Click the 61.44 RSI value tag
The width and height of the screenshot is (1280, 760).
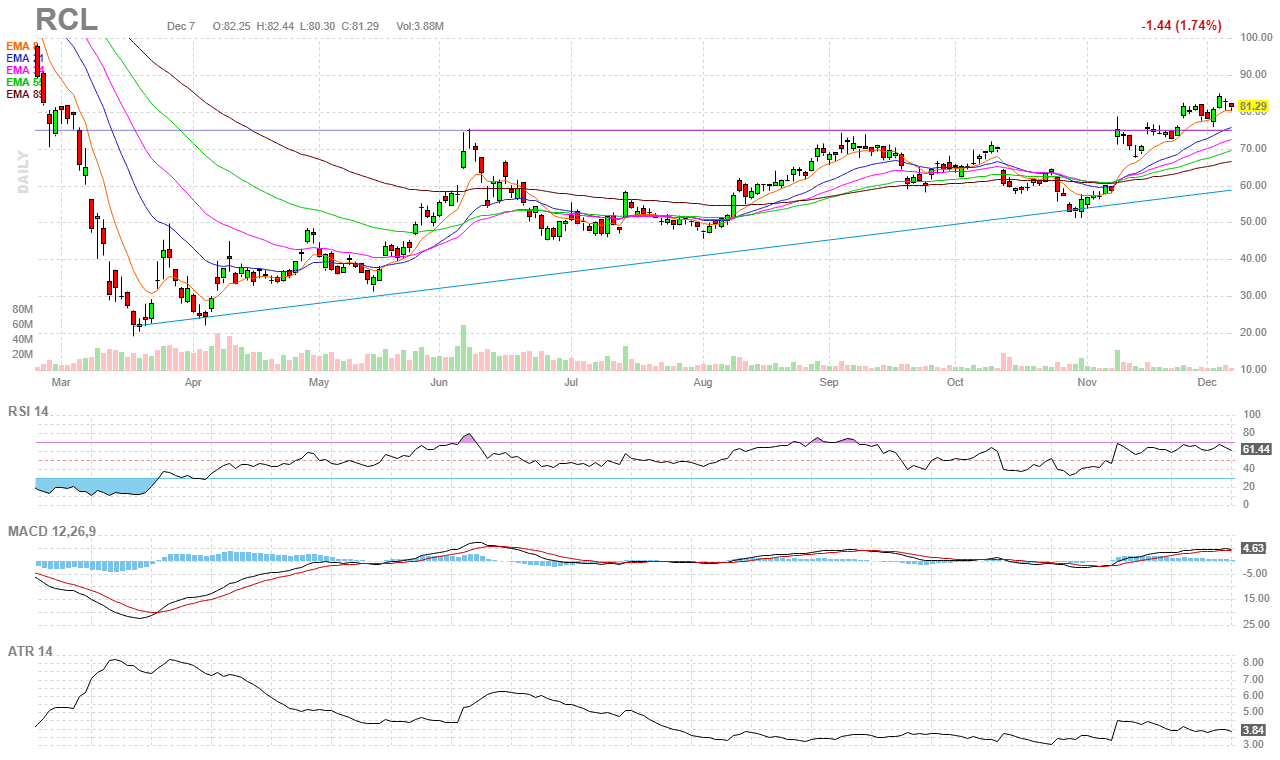coord(1255,450)
